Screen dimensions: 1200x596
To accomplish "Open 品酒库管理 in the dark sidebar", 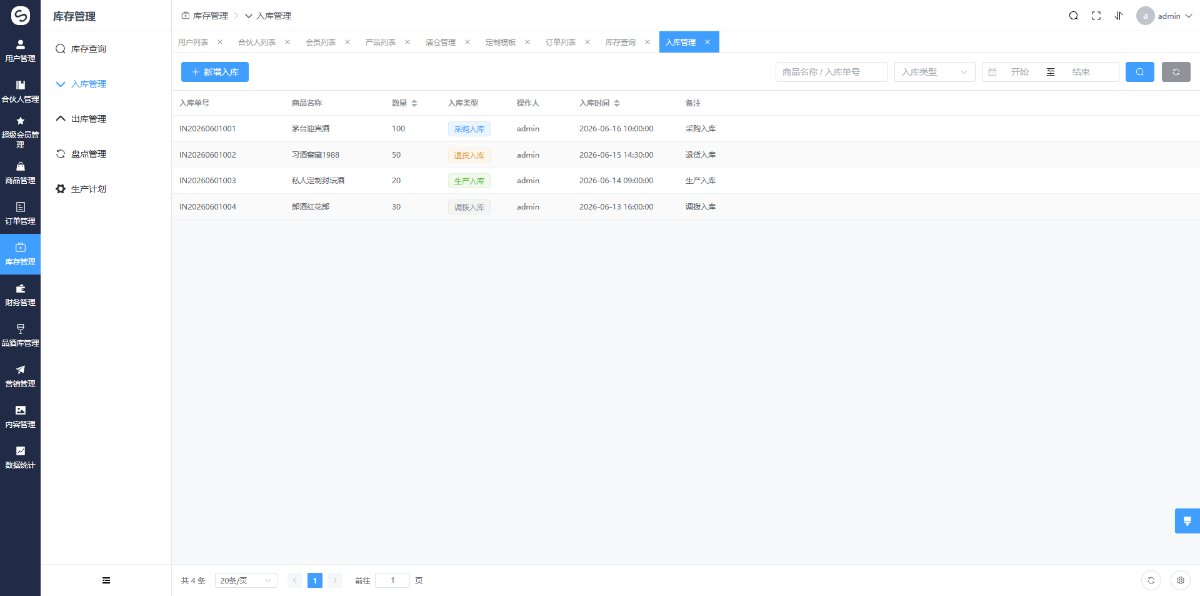I will coord(20,335).
